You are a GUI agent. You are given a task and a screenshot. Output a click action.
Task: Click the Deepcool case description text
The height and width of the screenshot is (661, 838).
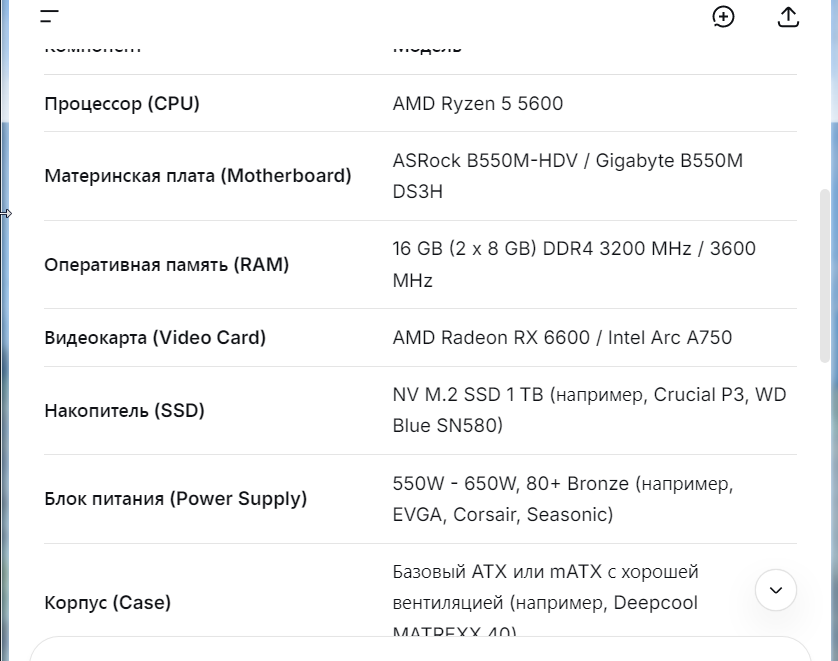pyautogui.click(x=545, y=602)
